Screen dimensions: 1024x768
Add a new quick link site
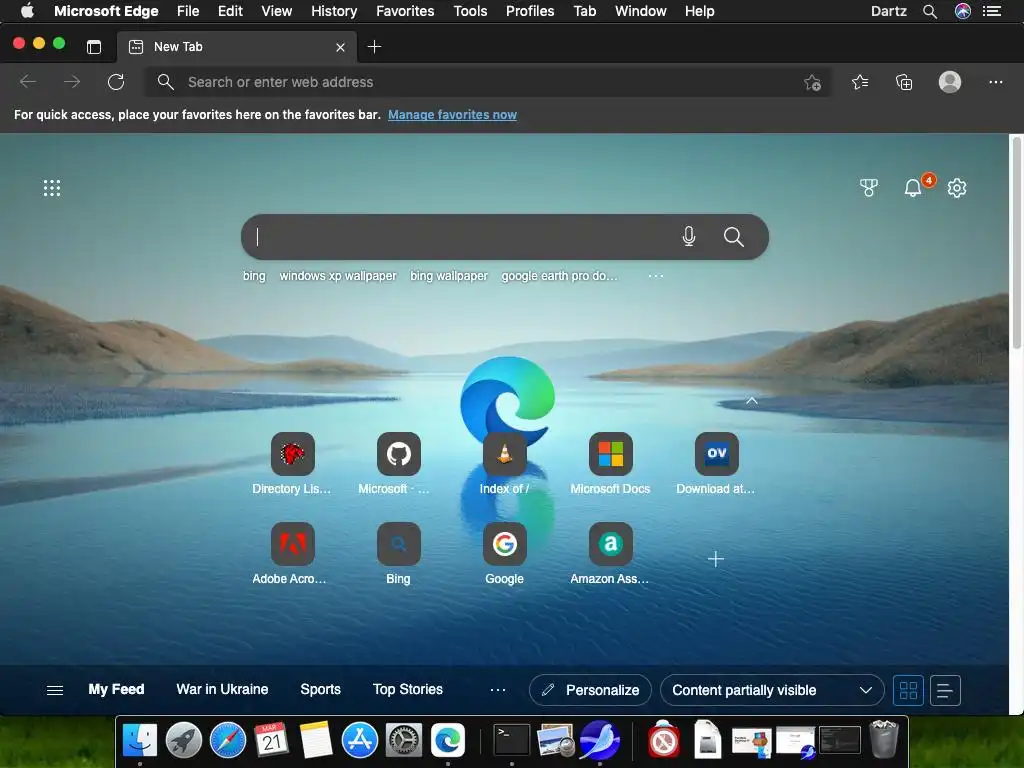coord(716,559)
